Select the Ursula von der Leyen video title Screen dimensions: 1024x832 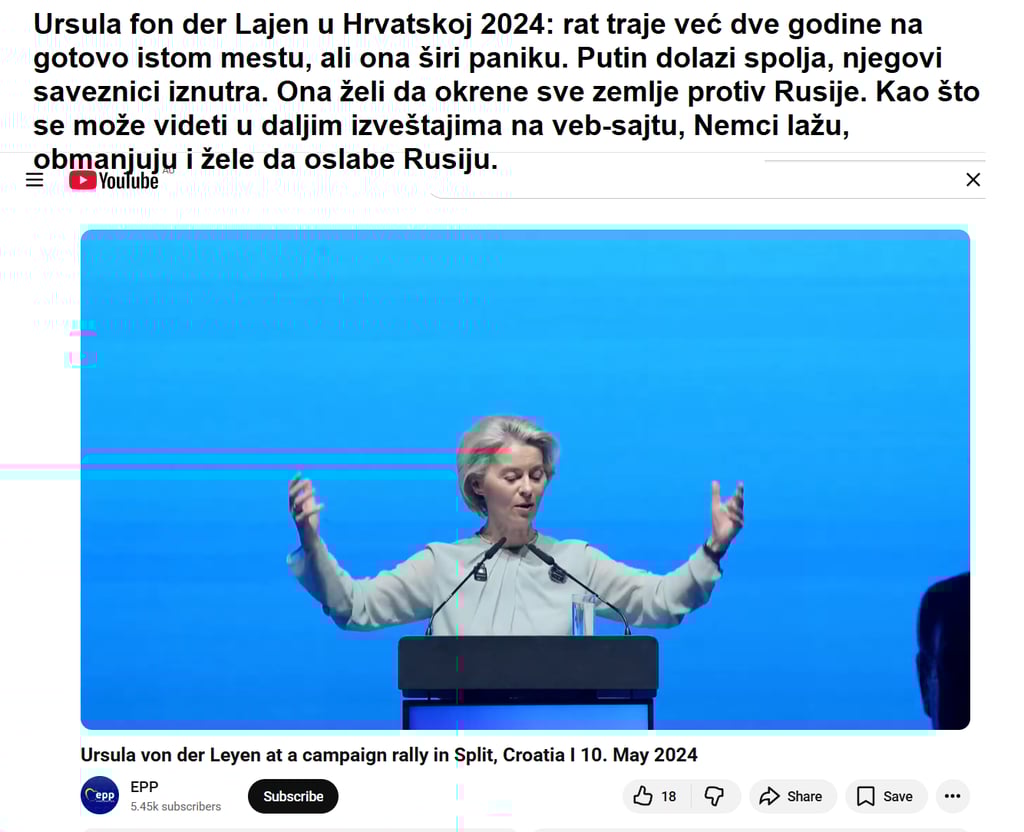pyautogui.click(x=389, y=755)
